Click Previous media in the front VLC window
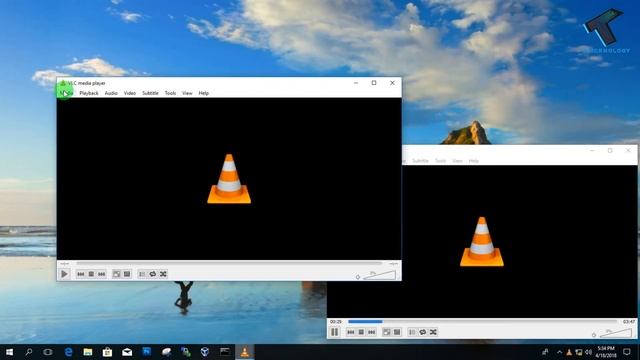This screenshot has width=640, height=360. (81, 274)
